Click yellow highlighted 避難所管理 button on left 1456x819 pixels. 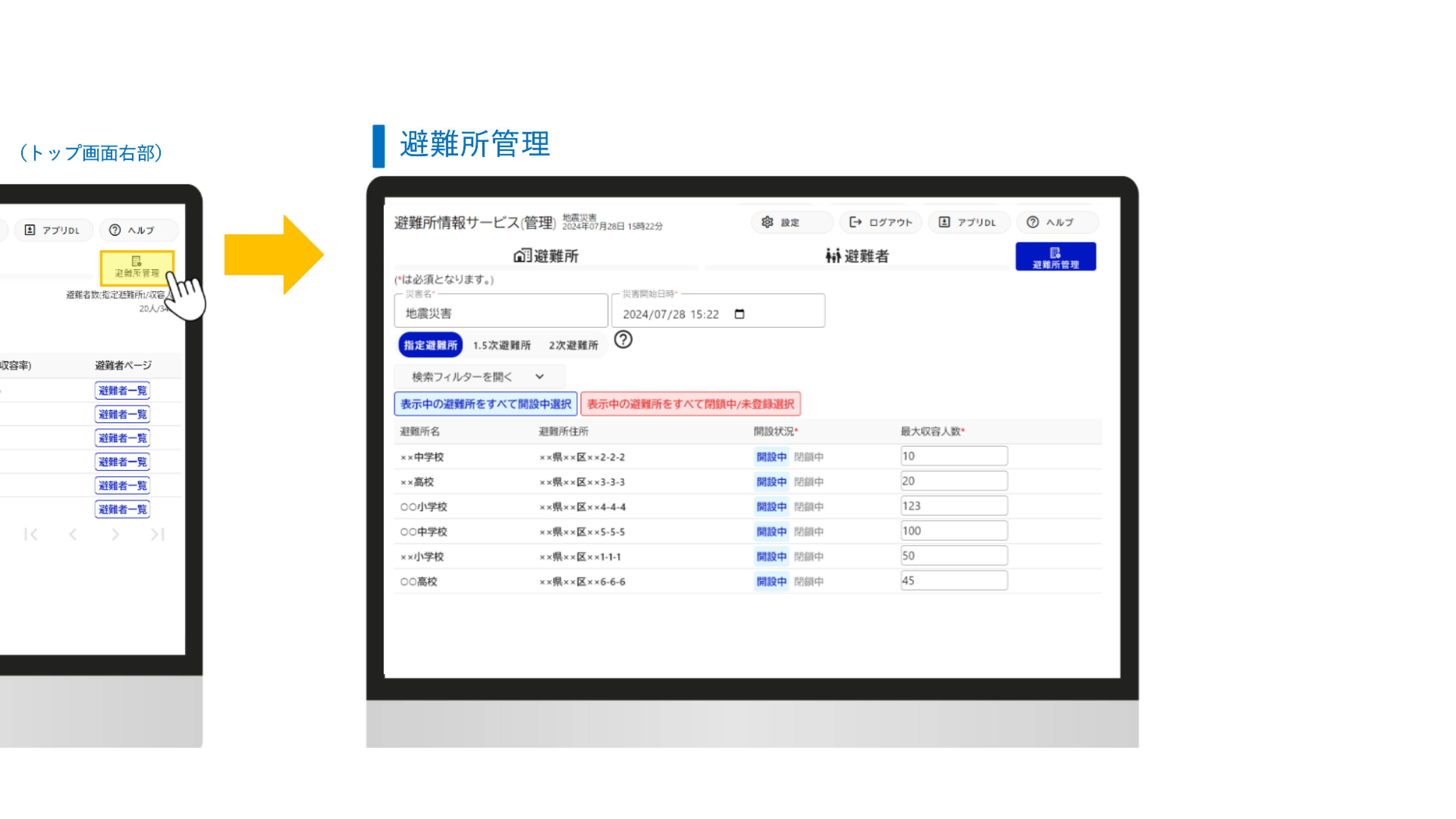pyautogui.click(x=137, y=267)
